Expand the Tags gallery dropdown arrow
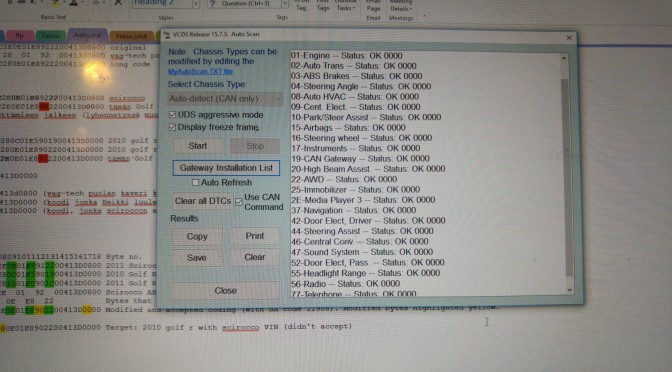This screenshot has width=672, height=372. [x=285, y=4]
